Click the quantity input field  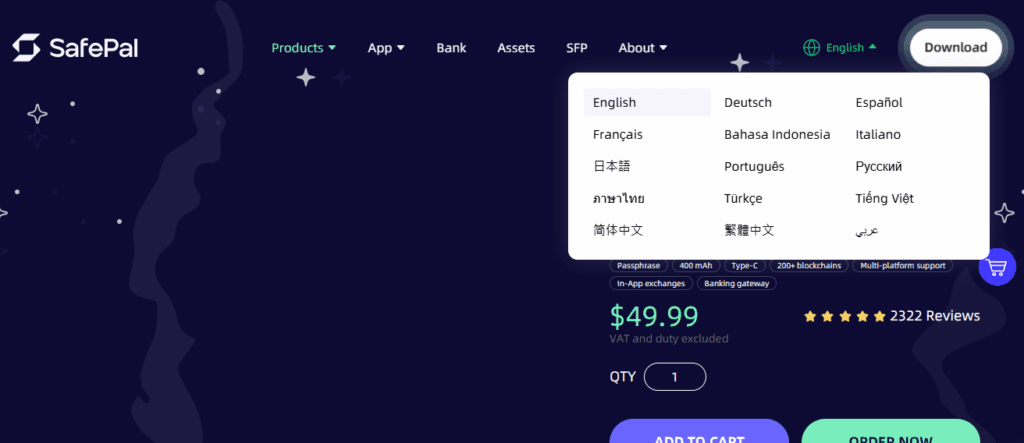coord(675,377)
